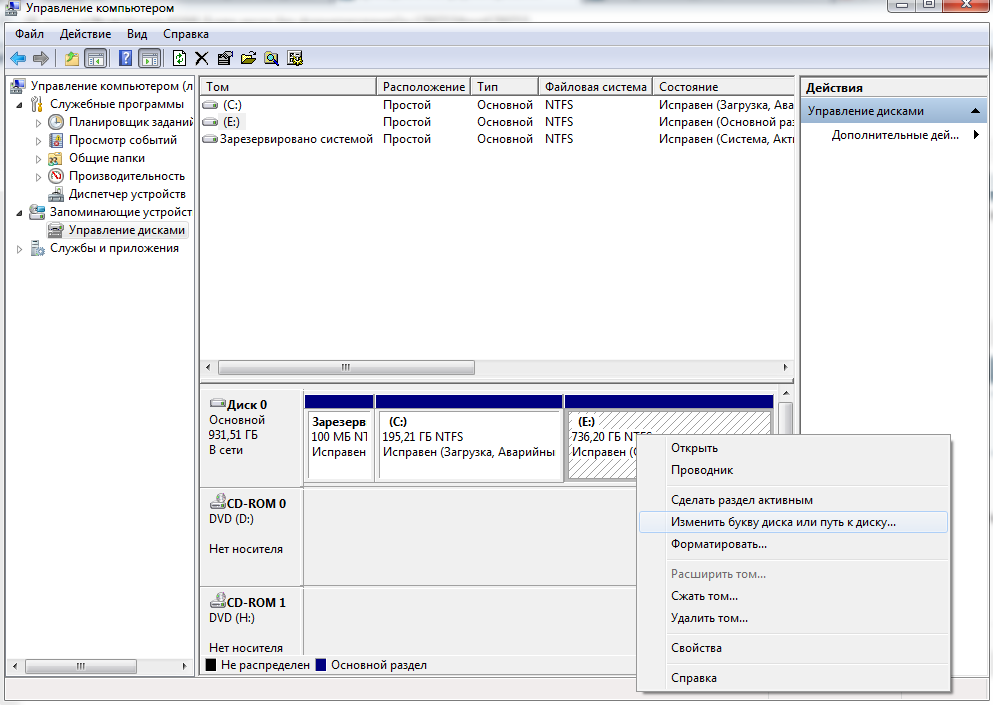Choose Открыть in the context menu
This screenshot has height=705, width=993.
point(793,448)
